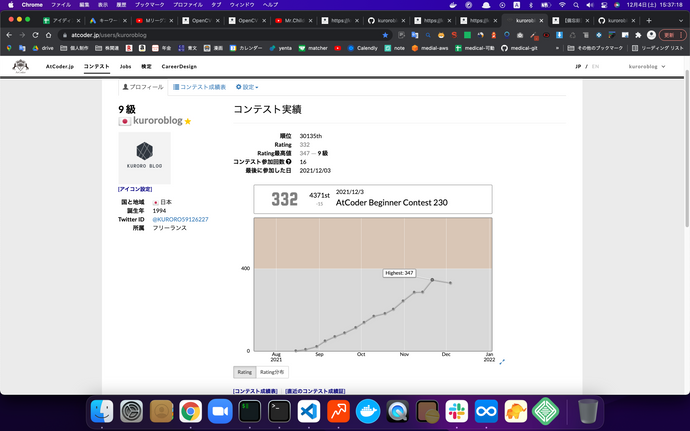Open Finder from the dock

tap(102, 412)
